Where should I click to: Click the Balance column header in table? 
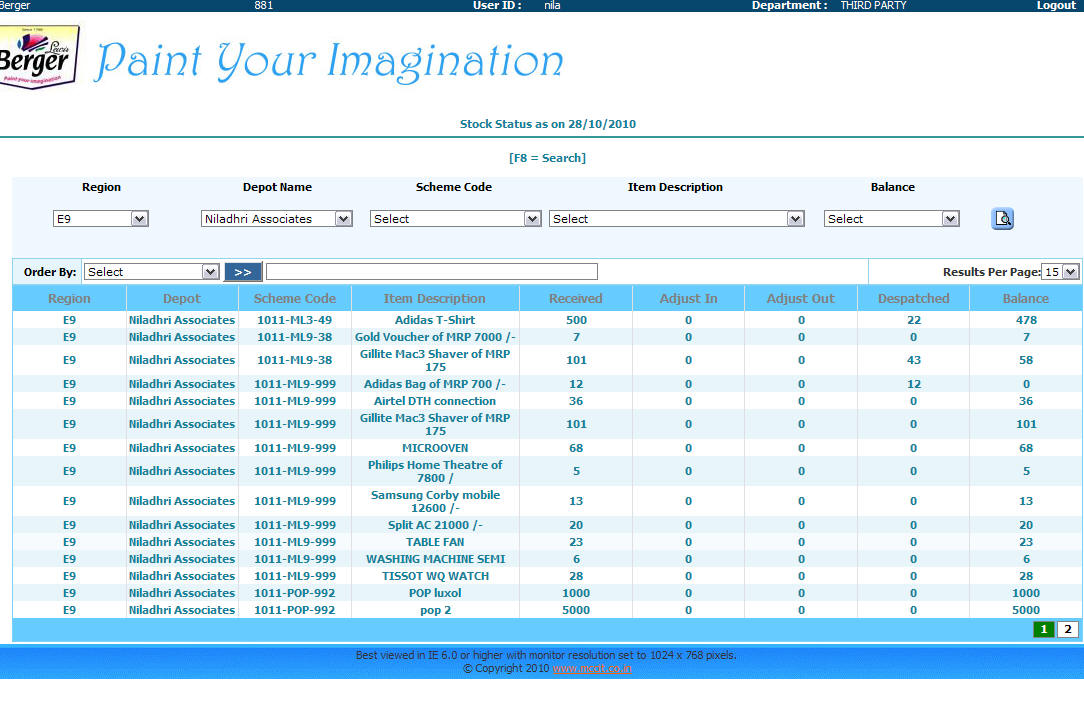tap(1026, 299)
